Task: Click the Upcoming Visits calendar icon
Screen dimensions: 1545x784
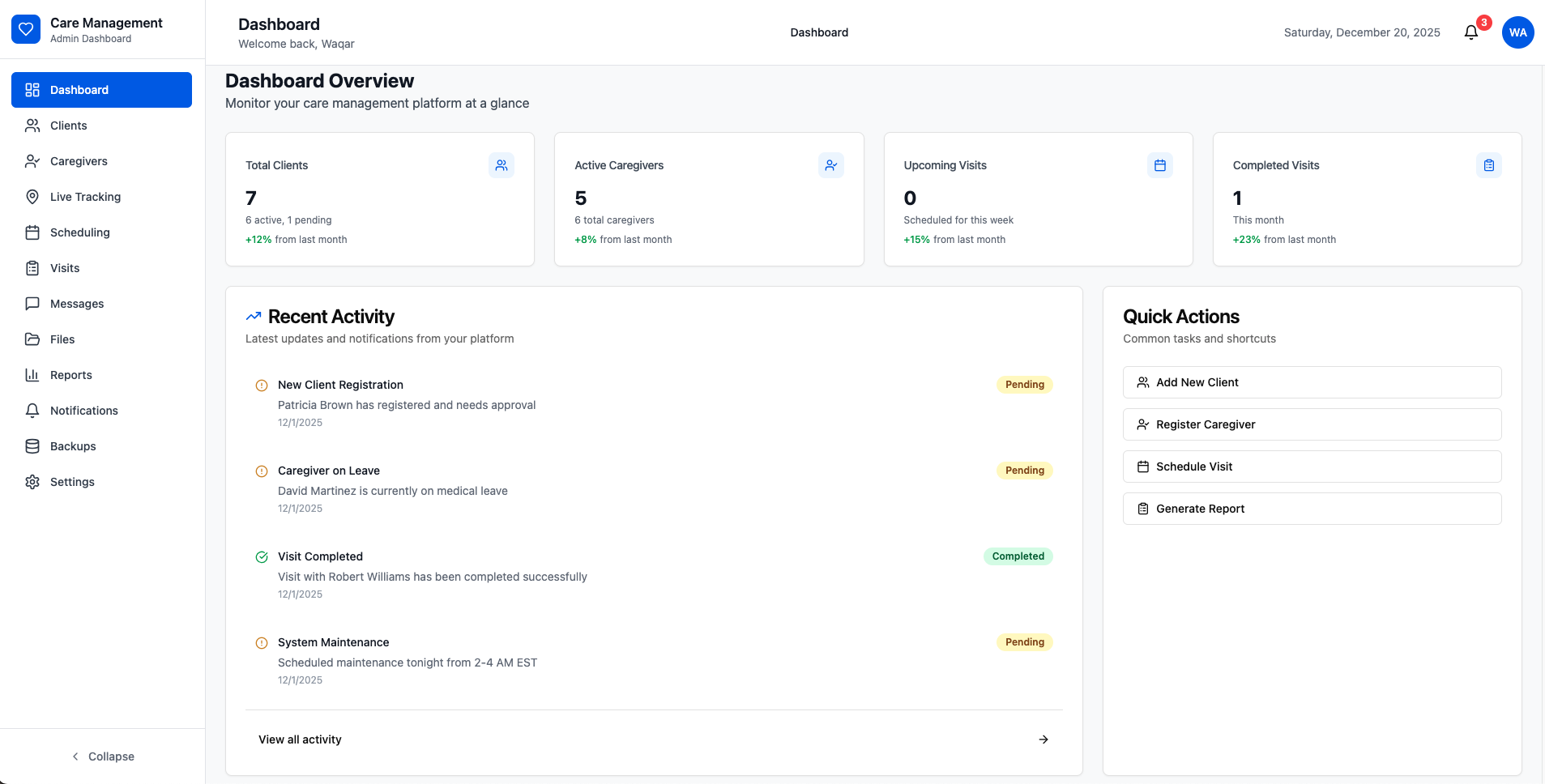Action: 1160,165
